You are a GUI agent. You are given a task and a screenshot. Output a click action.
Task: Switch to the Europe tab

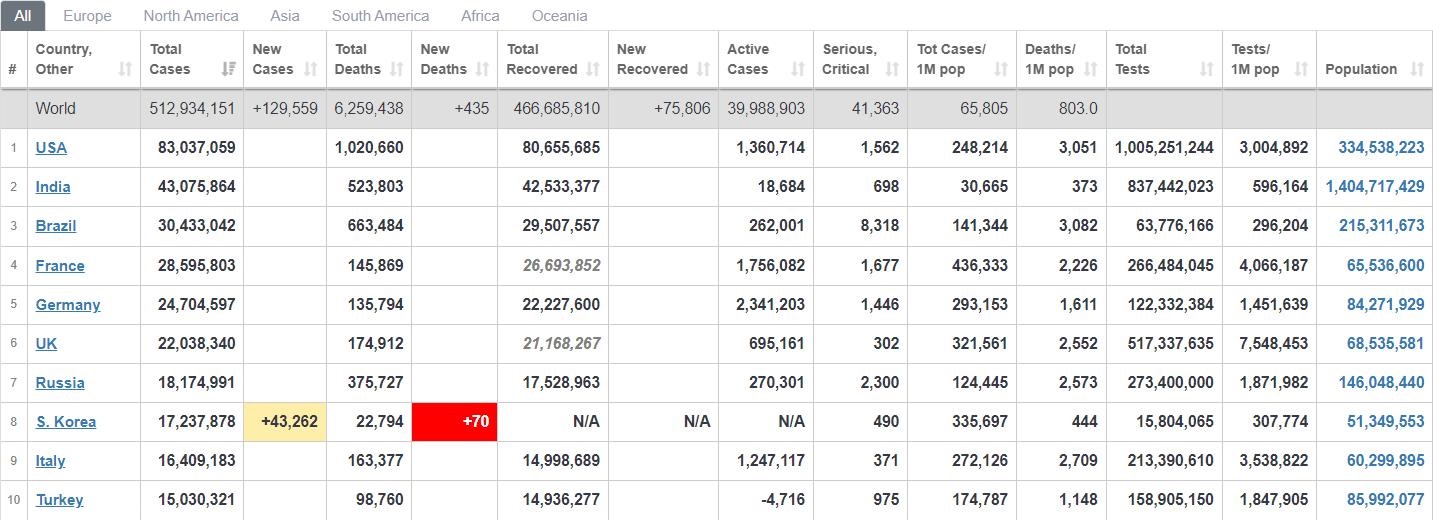[87, 16]
